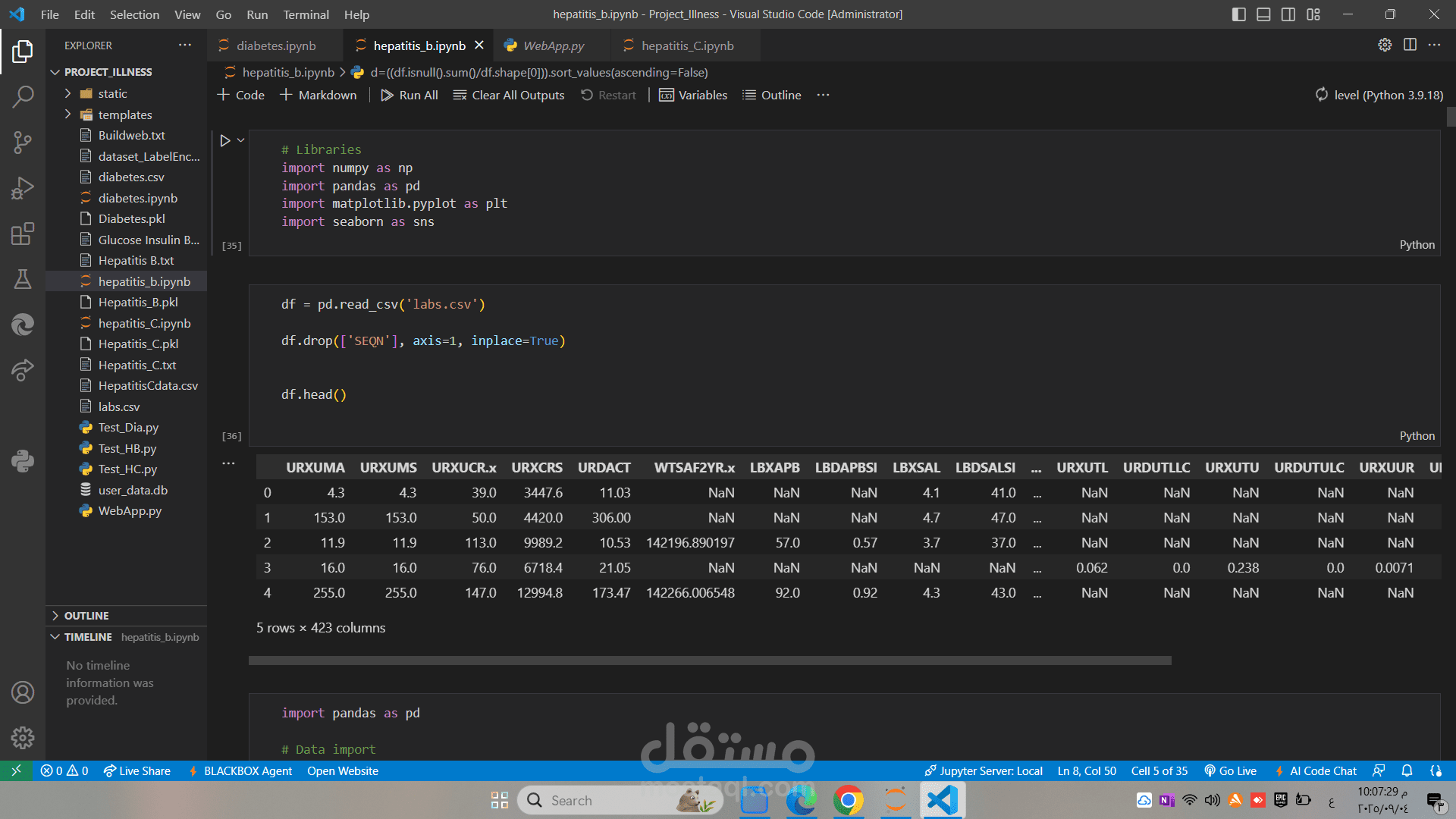Open the Search view in activity bar
This screenshot has width=1456, height=819.
(x=23, y=96)
